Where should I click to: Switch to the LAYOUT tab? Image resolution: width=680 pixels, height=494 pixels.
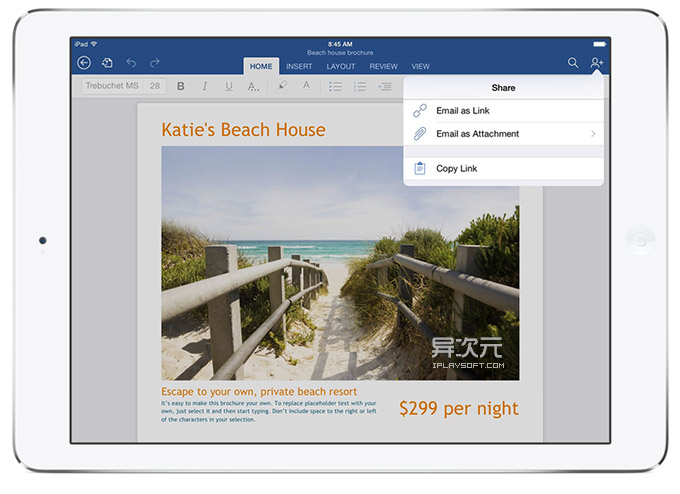coord(340,67)
